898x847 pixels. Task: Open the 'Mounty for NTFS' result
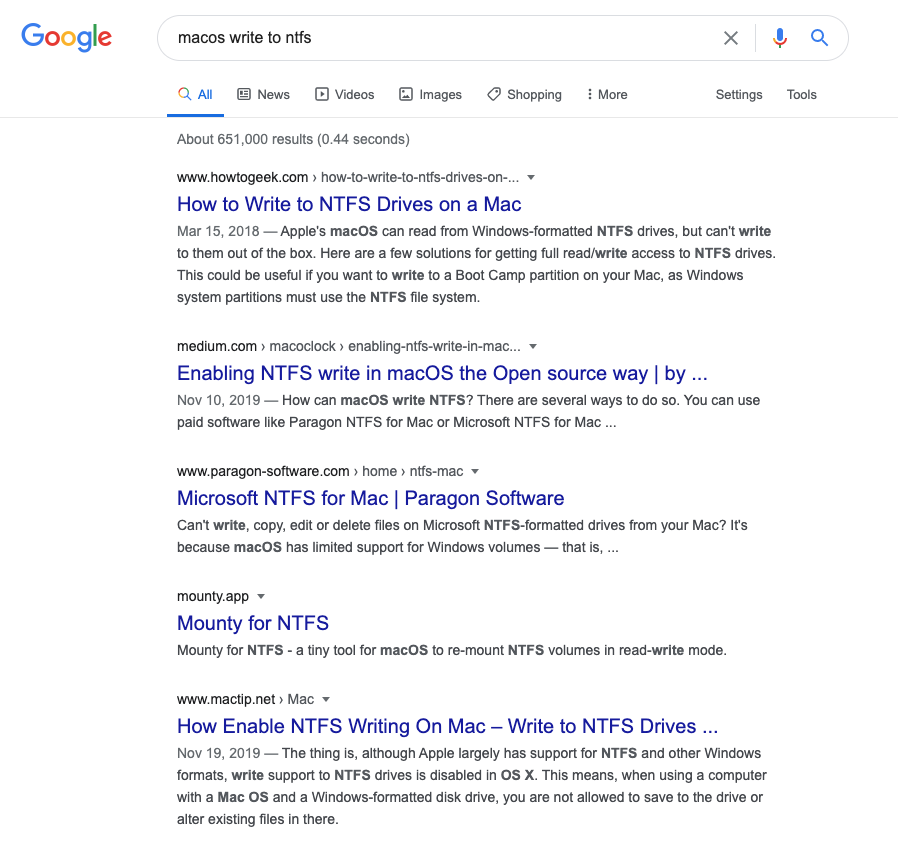pos(253,623)
